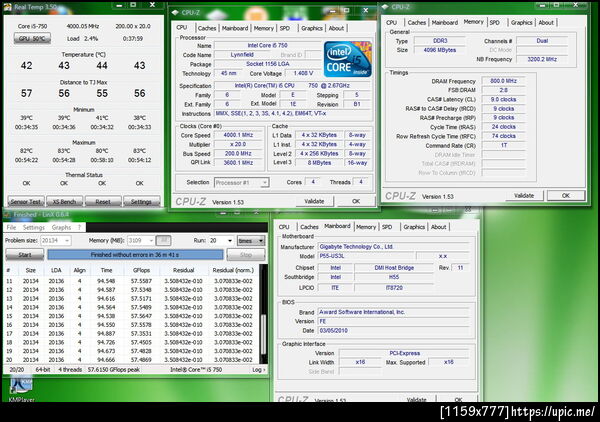Click Validate in the CPU-Z CPU window
The image size is (600, 422).
tap(314, 201)
